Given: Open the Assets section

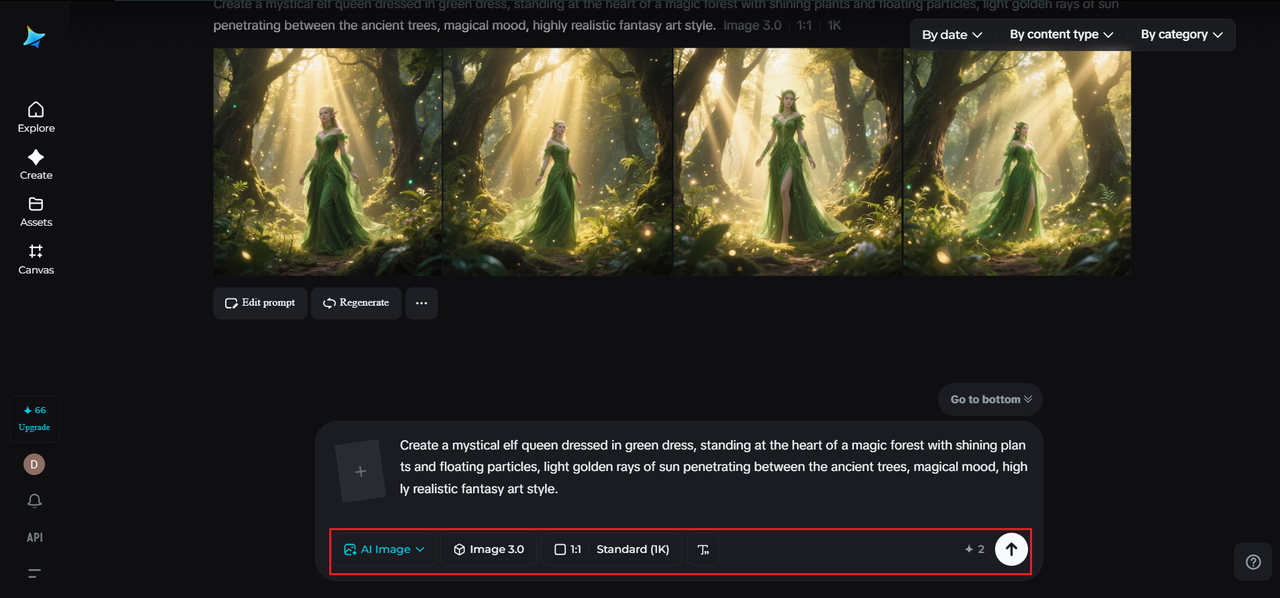Looking at the screenshot, I should 35,210.
